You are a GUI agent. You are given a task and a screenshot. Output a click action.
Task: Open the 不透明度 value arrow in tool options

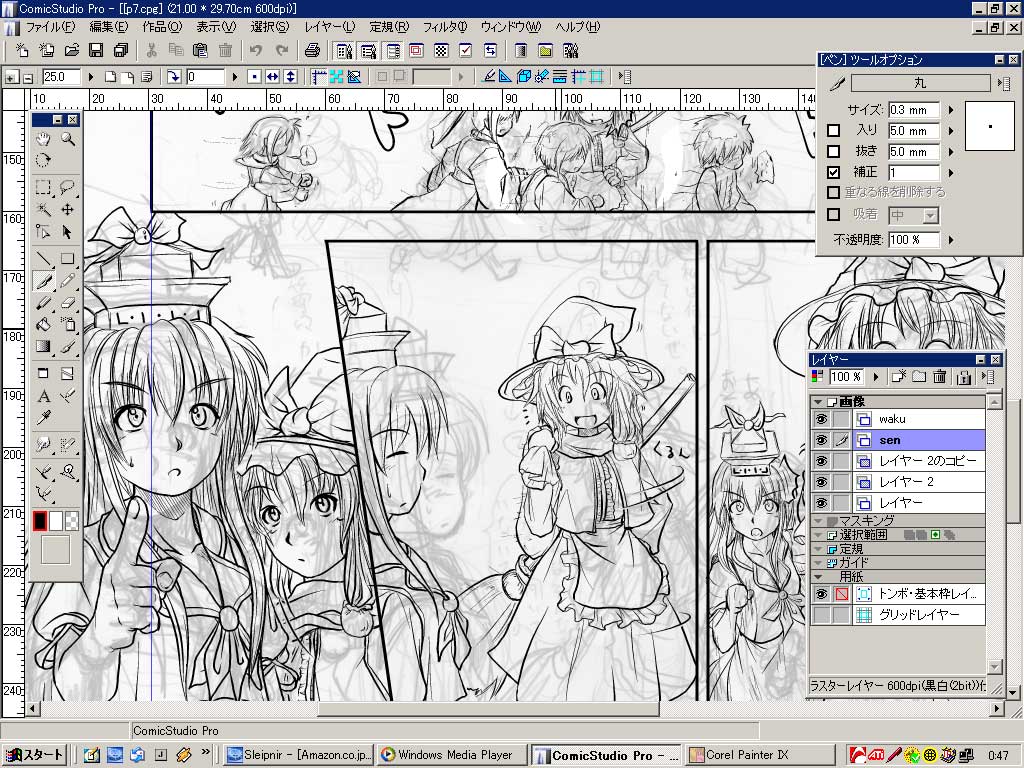point(951,240)
